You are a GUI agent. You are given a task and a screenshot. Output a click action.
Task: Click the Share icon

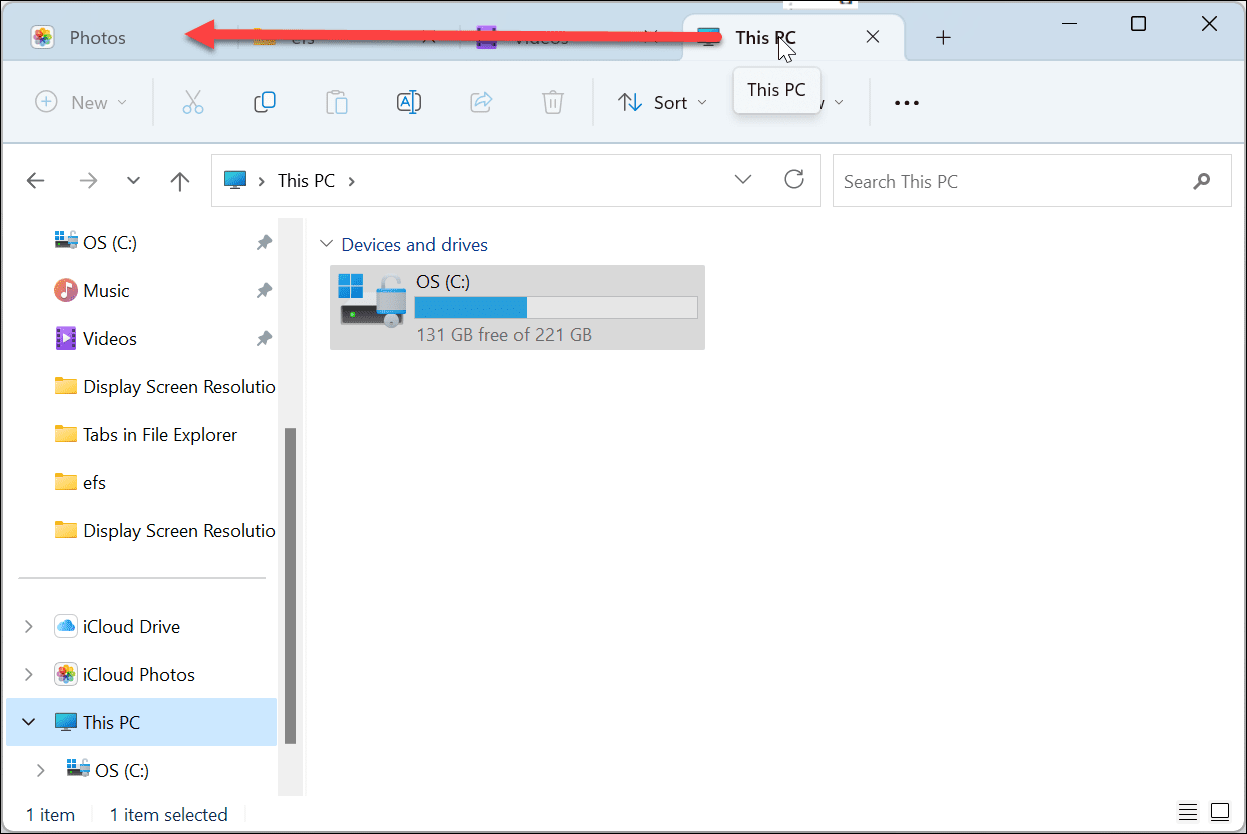click(481, 102)
